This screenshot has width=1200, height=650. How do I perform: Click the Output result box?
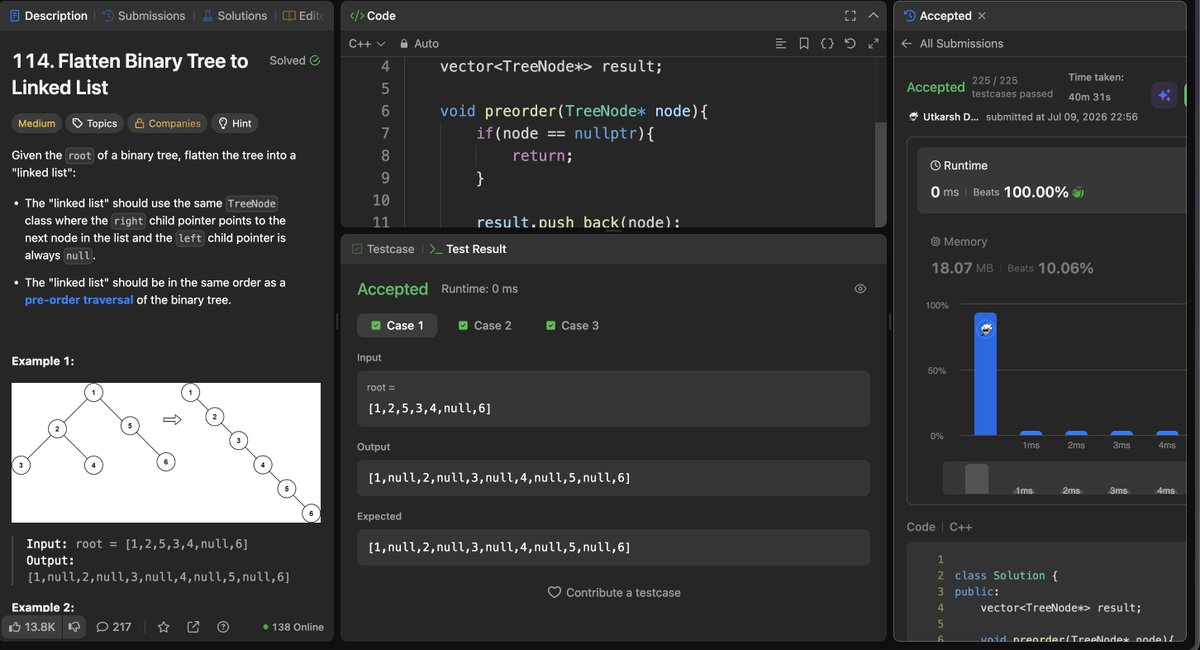pos(613,478)
